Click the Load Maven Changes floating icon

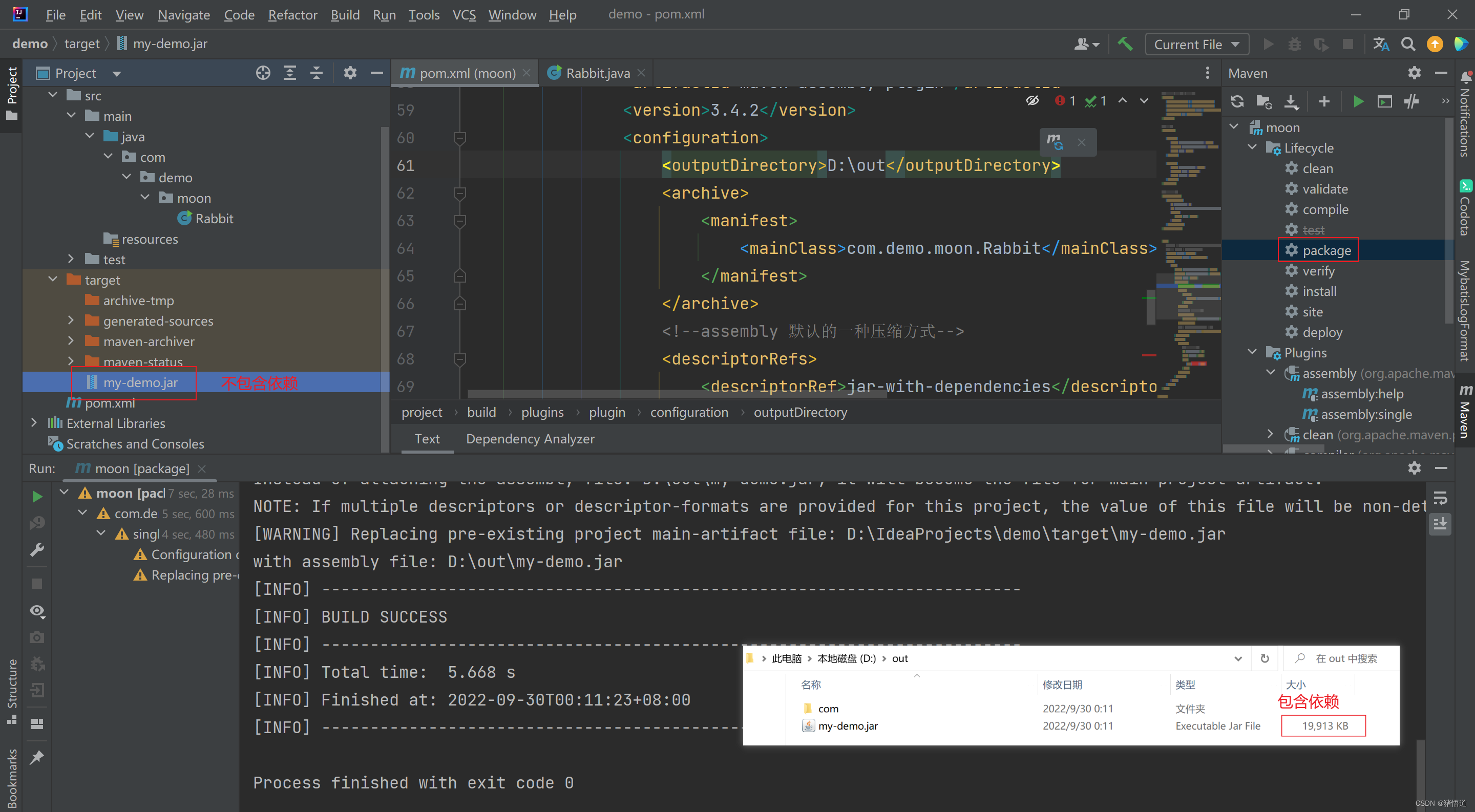(x=1054, y=141)
